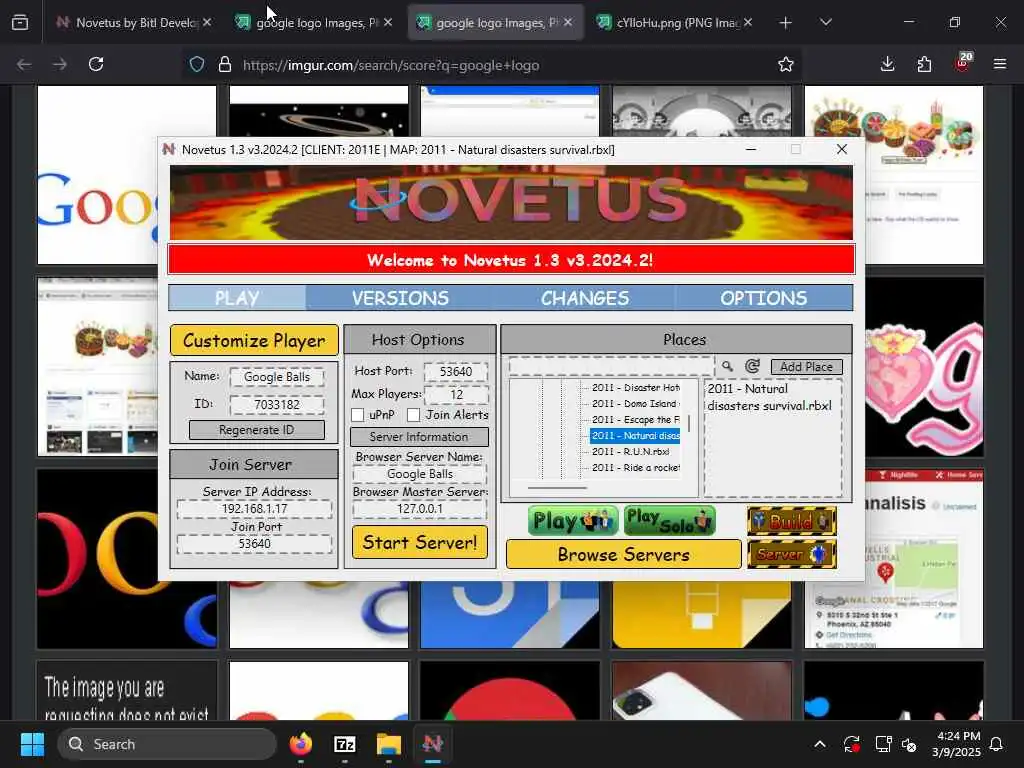1024x768 pixels.
Task: Click the Browser Server Name field
Action: 419,473
